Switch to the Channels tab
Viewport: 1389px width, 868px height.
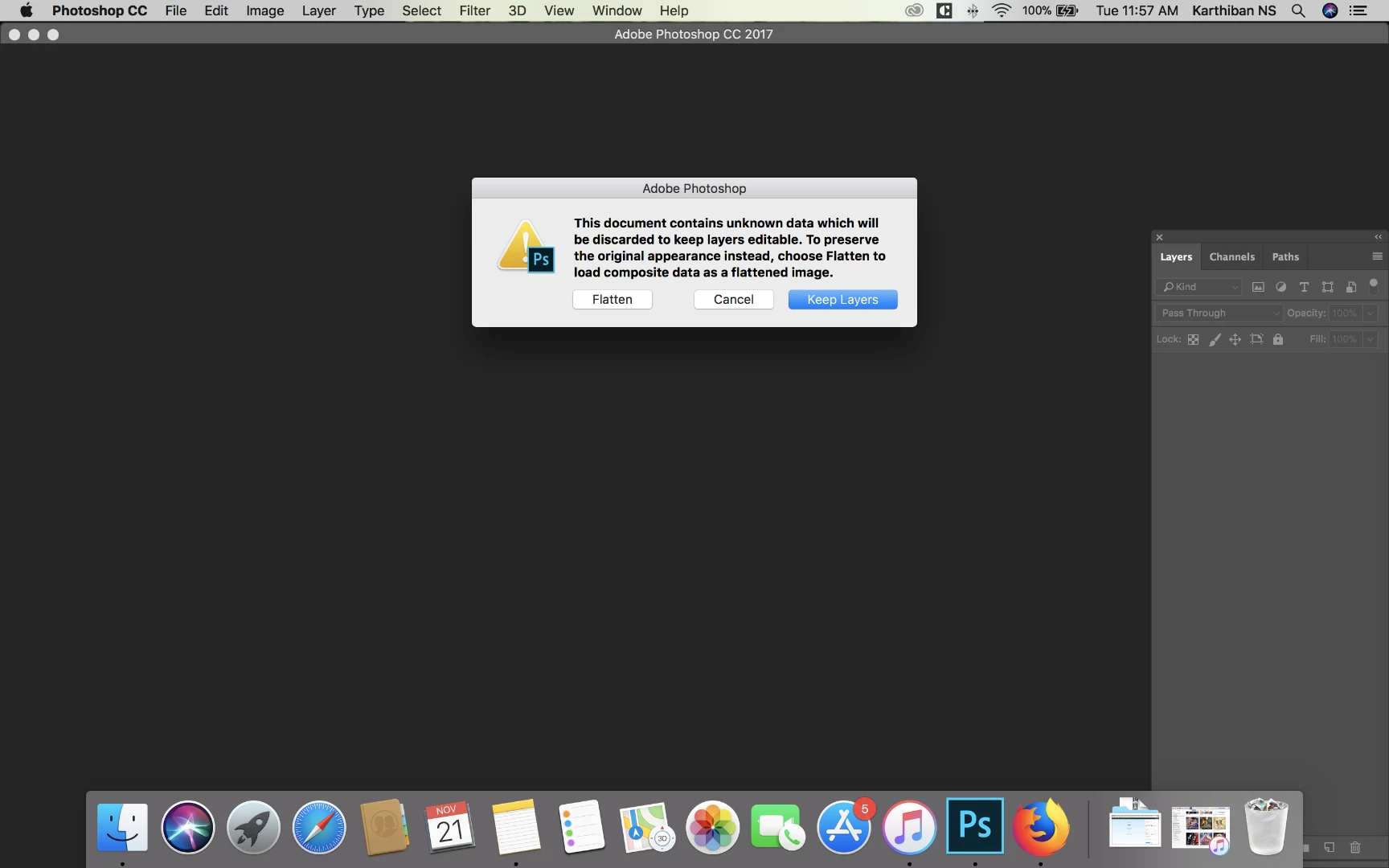click(1231, 256)
